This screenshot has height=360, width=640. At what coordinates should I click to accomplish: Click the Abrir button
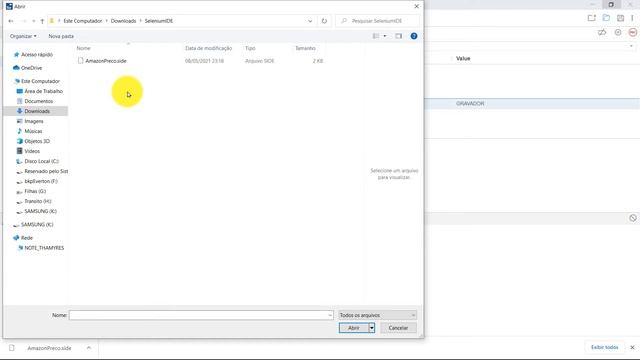point(353,328)
